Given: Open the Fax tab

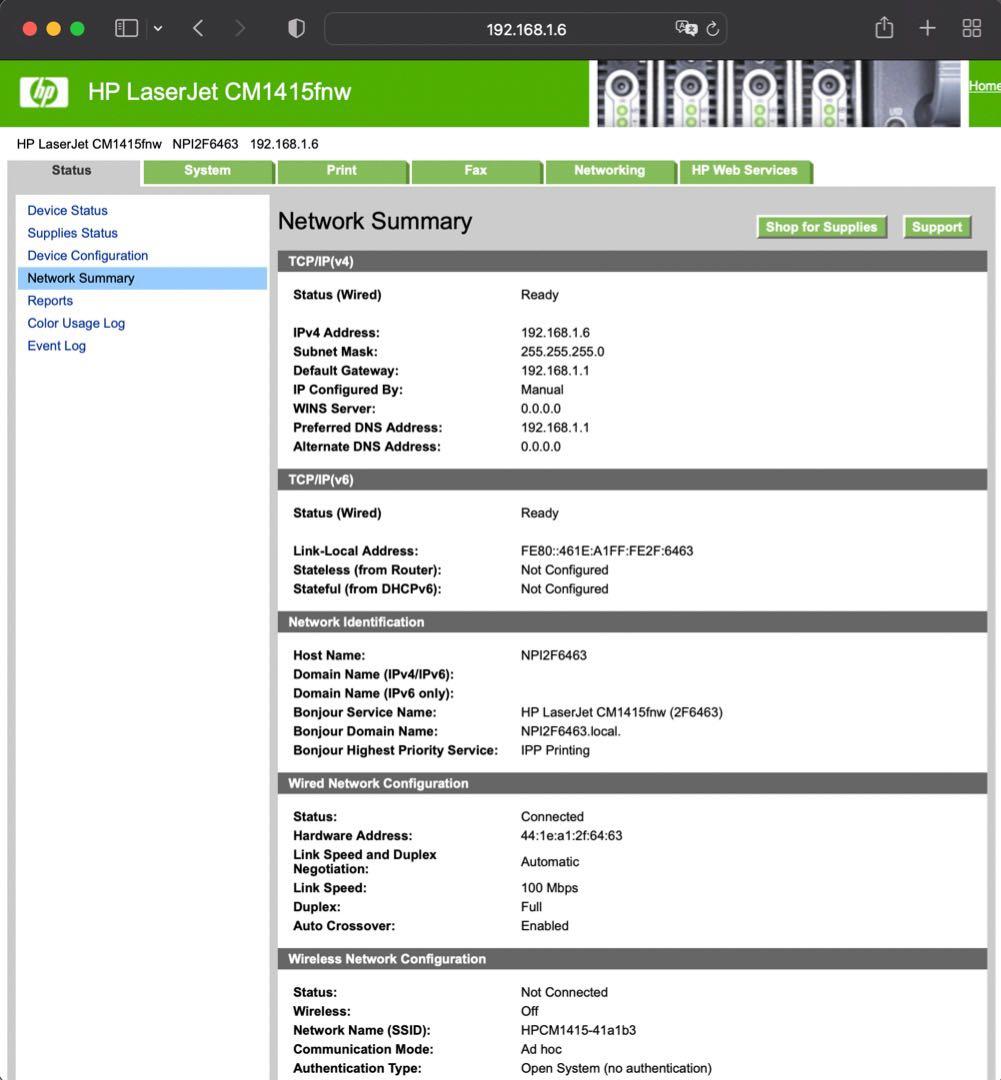Looking at the screenshot, I should click(475, 171).
